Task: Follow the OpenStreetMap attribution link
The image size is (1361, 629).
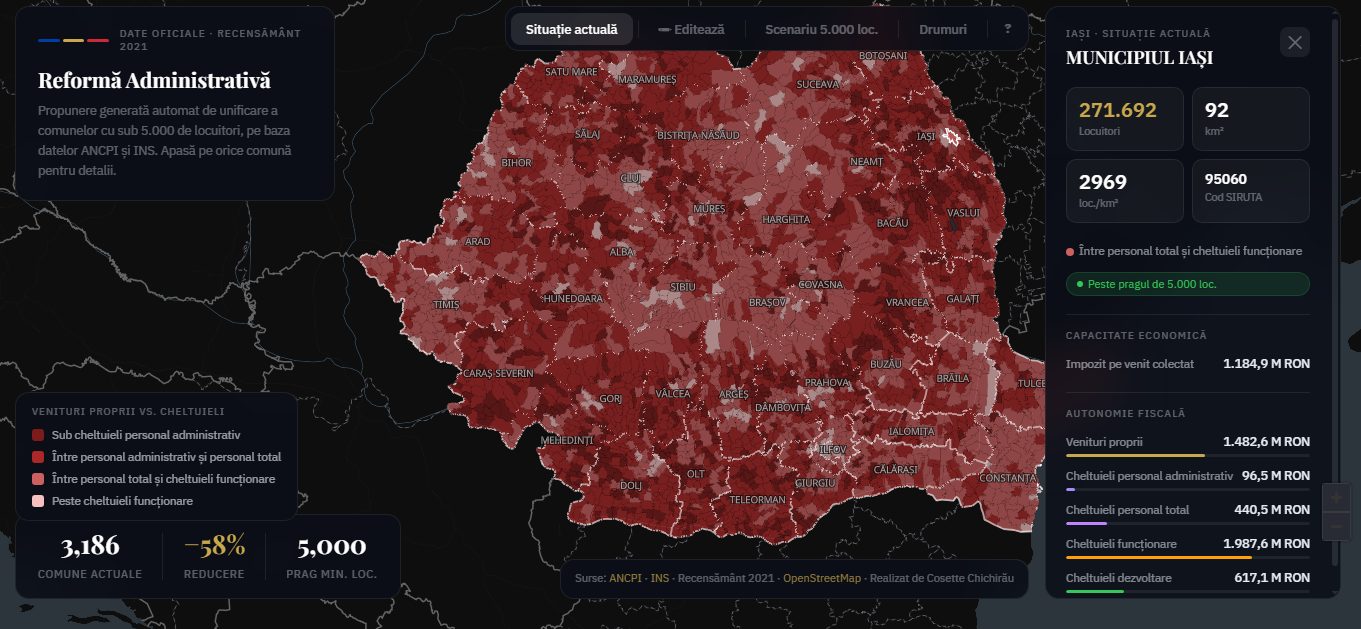Action: click(821, 578)
